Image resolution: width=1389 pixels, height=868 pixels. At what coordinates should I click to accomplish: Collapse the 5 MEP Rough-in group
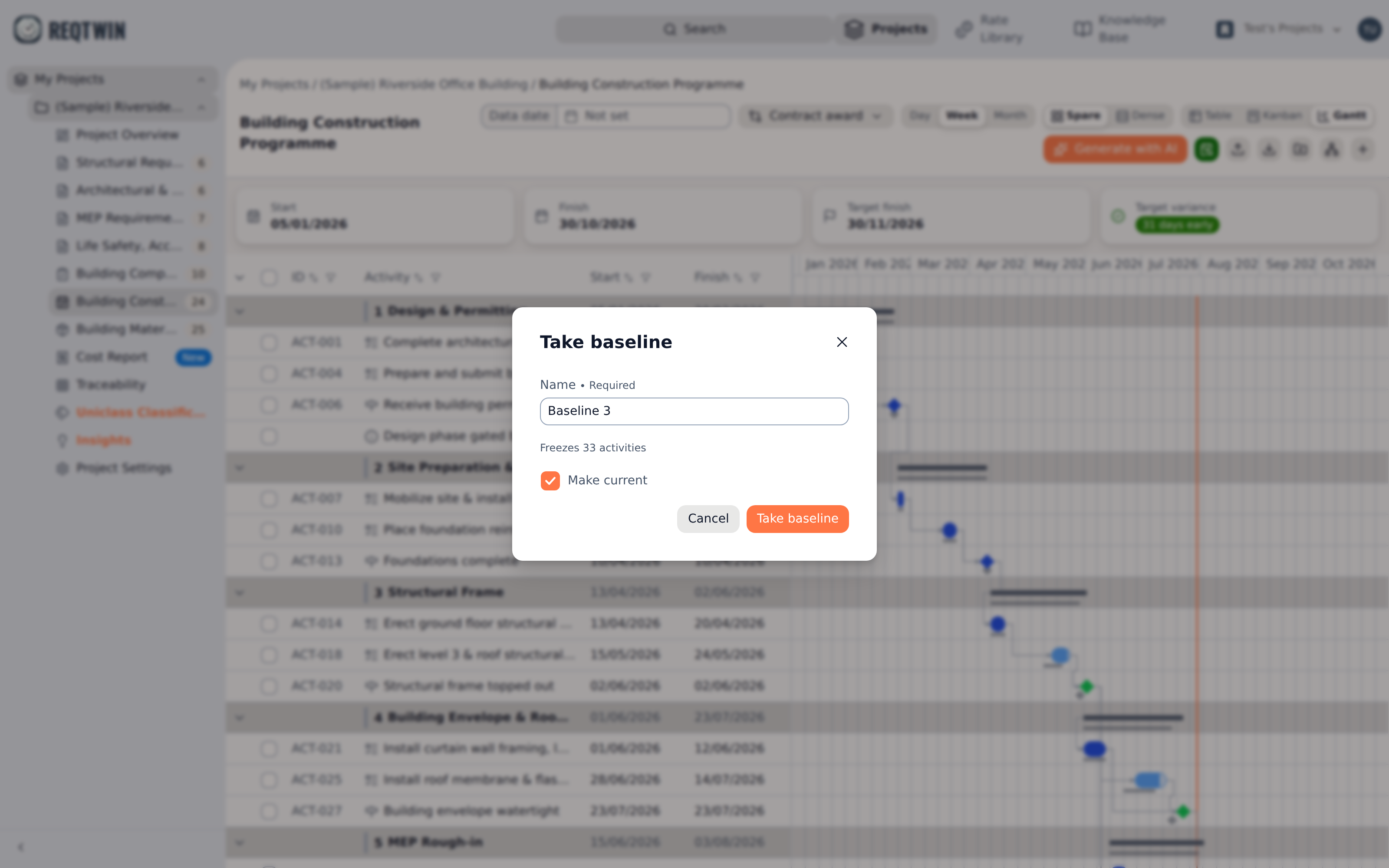click(x=239, y=843)
